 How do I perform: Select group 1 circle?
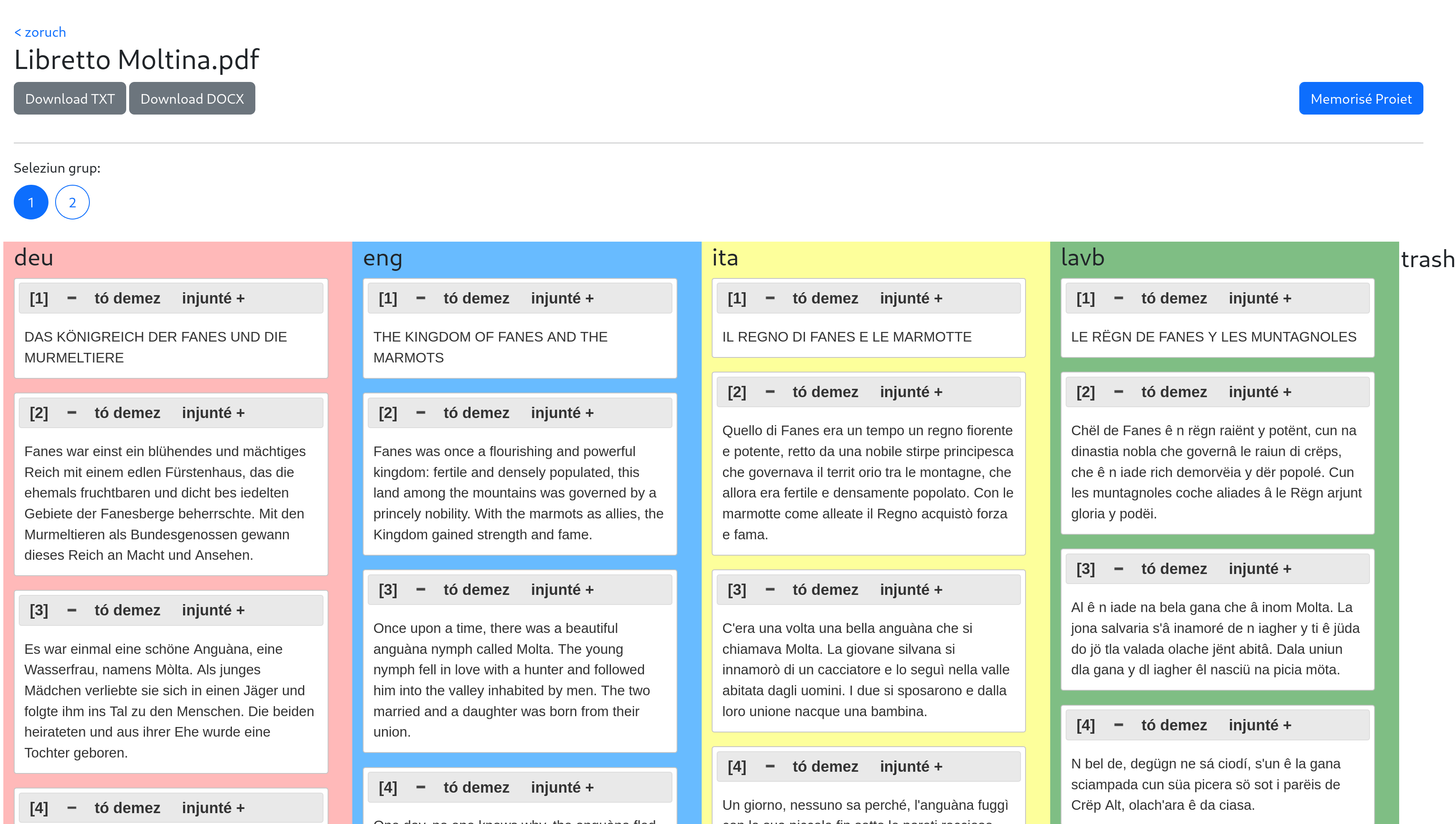[x=31, y=202]
